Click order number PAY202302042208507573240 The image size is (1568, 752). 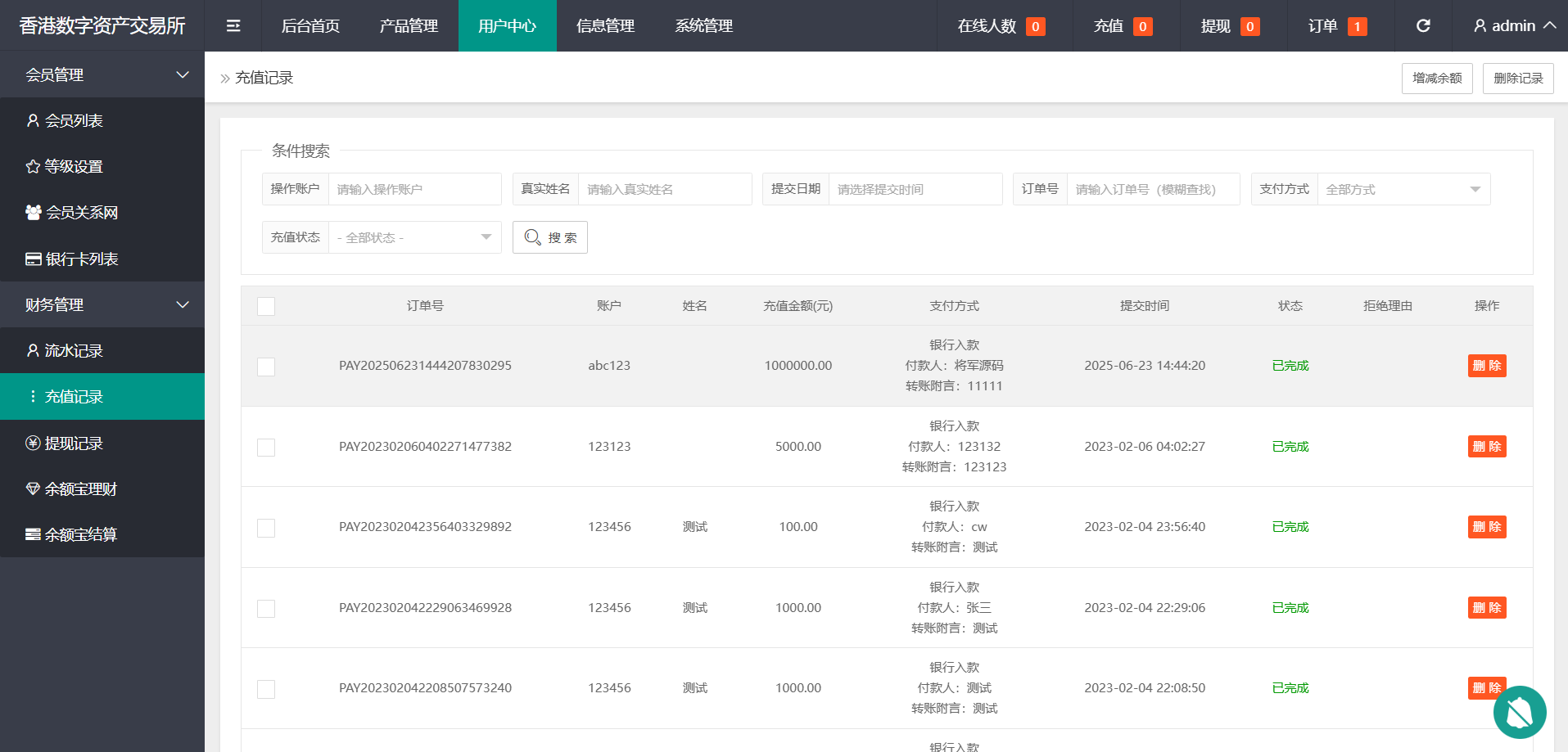click(425, 688)
